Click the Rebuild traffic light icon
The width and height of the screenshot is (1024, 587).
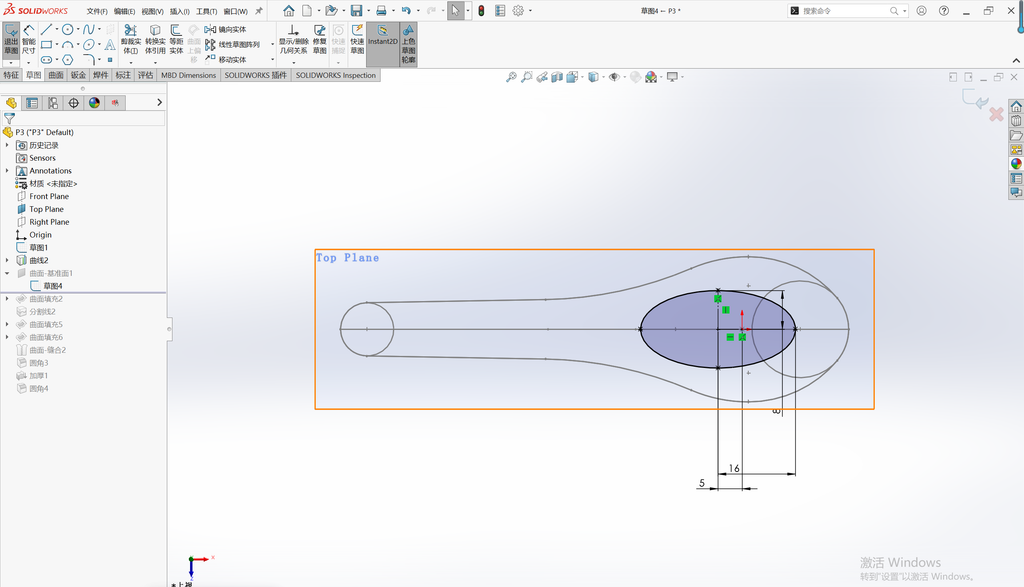(481, 11)
